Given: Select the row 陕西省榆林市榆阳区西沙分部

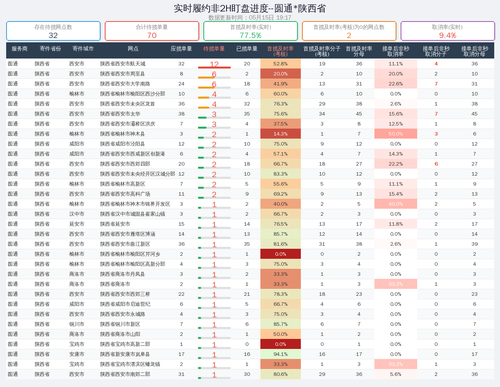Looking at the screenshot, I should (x=250, y=94).
